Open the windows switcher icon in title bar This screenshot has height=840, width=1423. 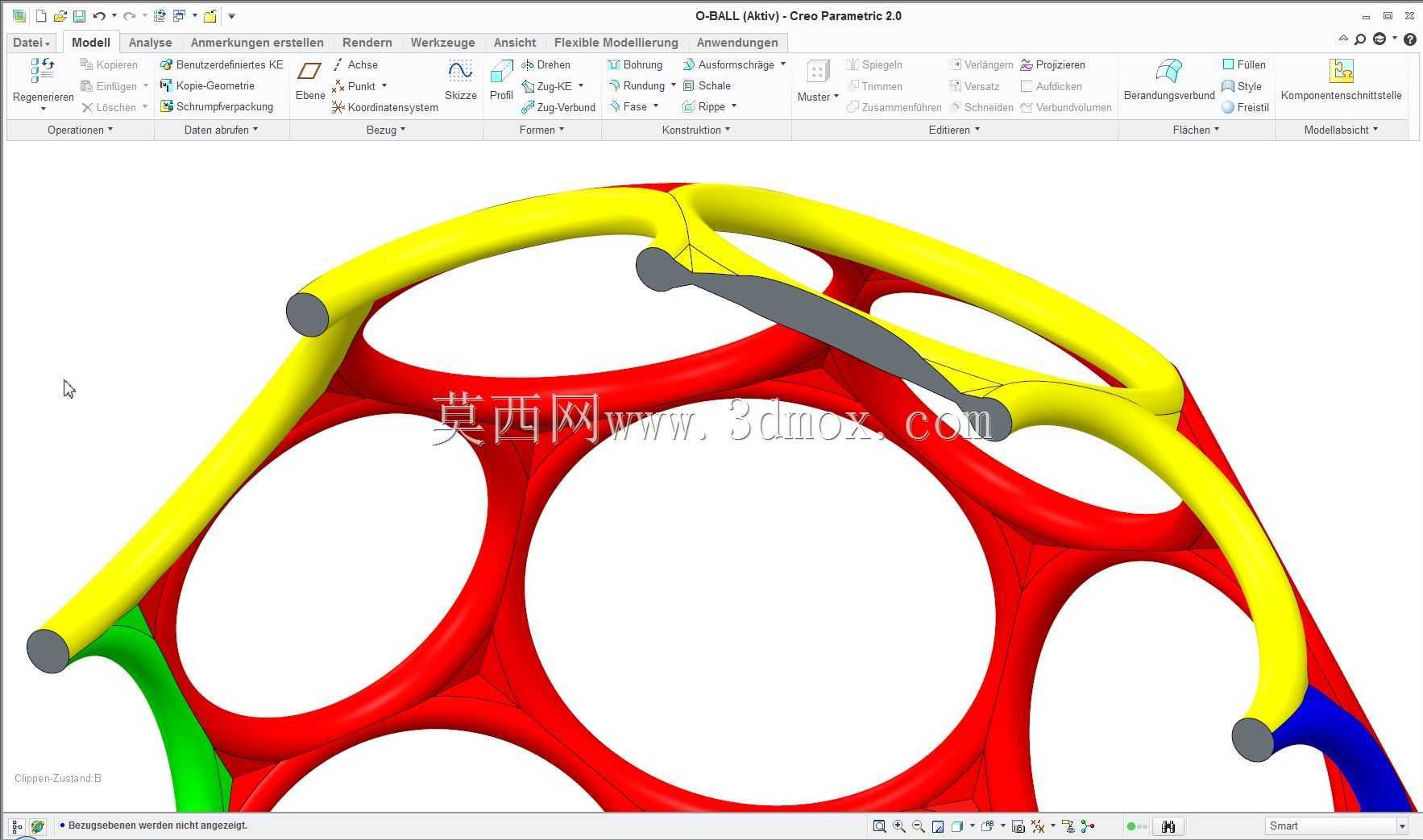point(179,16)
